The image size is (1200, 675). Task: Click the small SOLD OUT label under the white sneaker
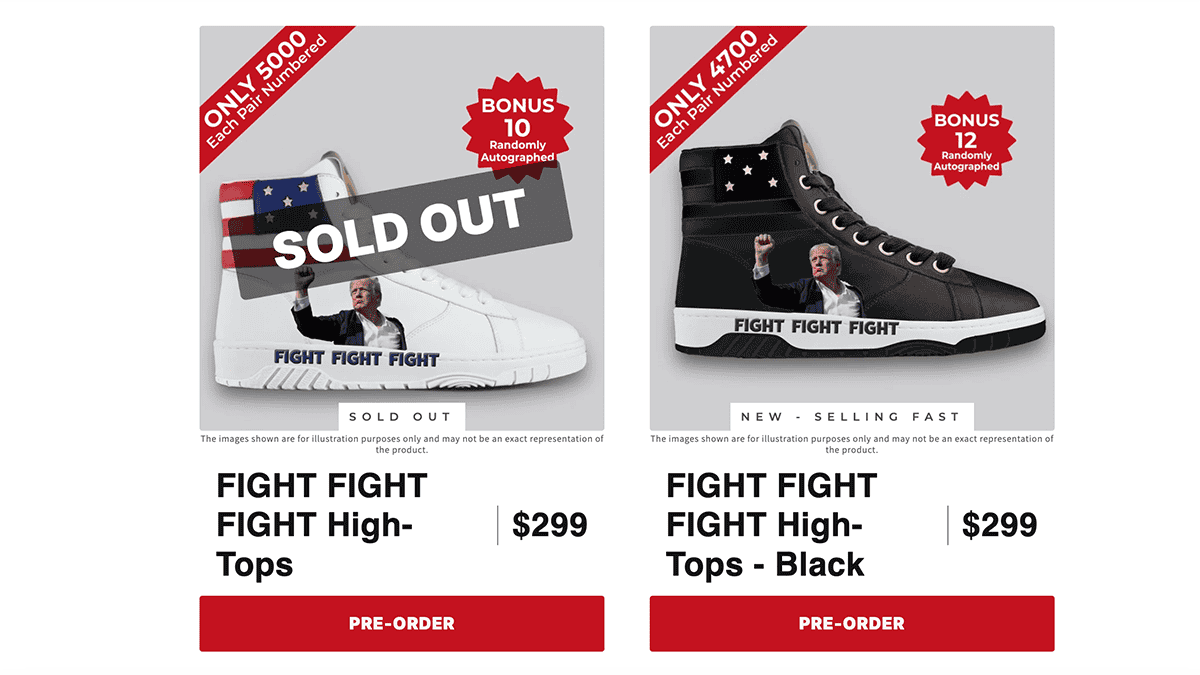tap(400, 417)
